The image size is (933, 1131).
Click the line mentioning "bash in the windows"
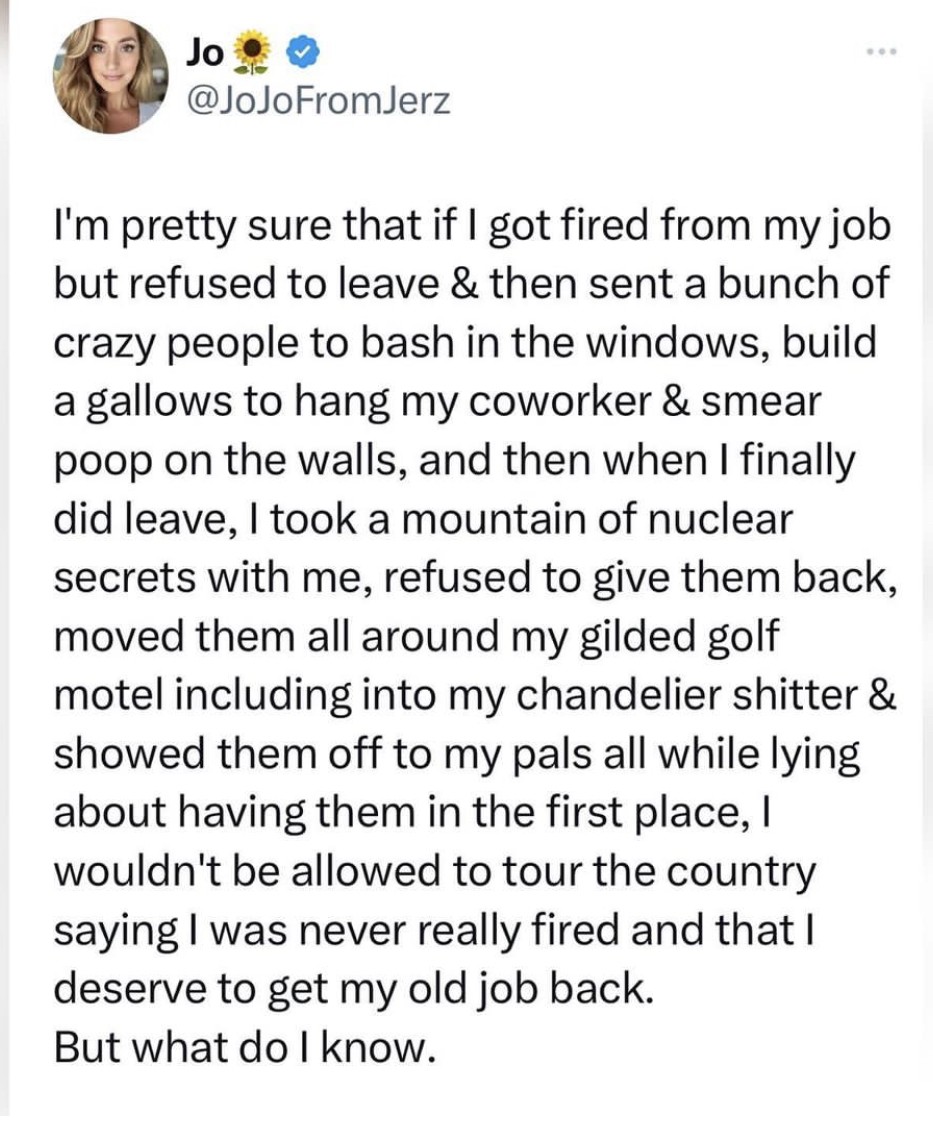point(465,343)
